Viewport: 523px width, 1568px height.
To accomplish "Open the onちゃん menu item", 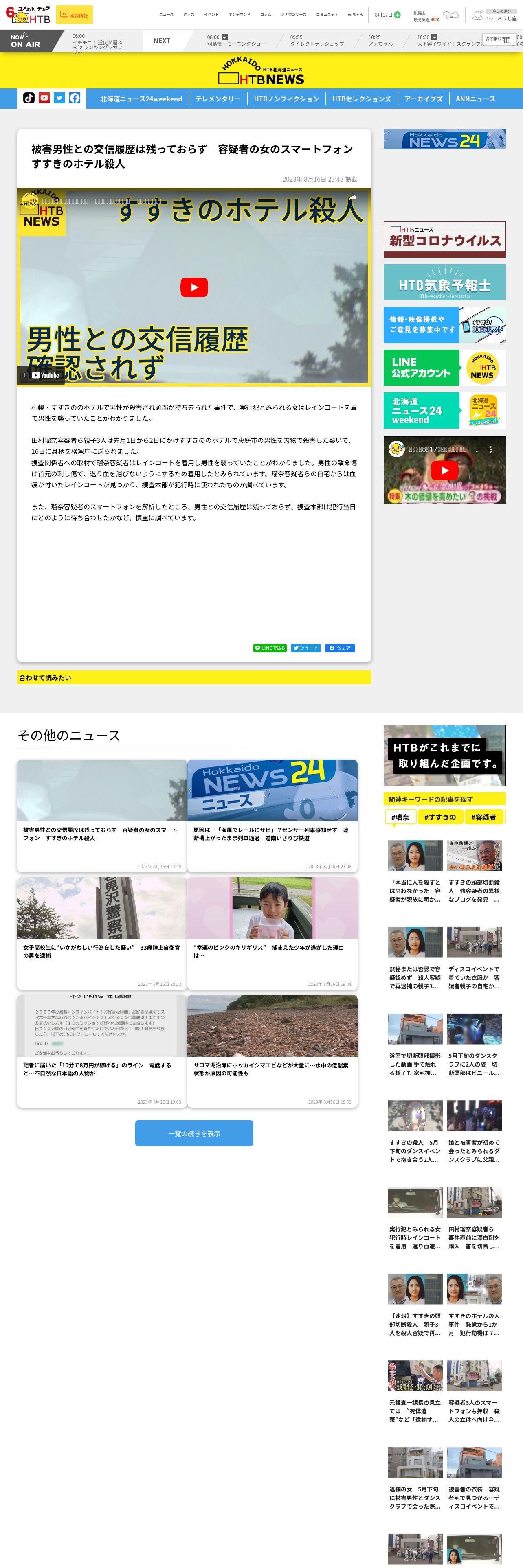I will pos(355,15).
